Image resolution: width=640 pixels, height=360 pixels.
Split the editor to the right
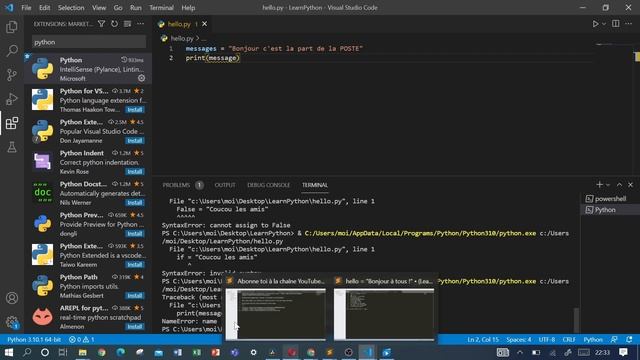(616, 24)
